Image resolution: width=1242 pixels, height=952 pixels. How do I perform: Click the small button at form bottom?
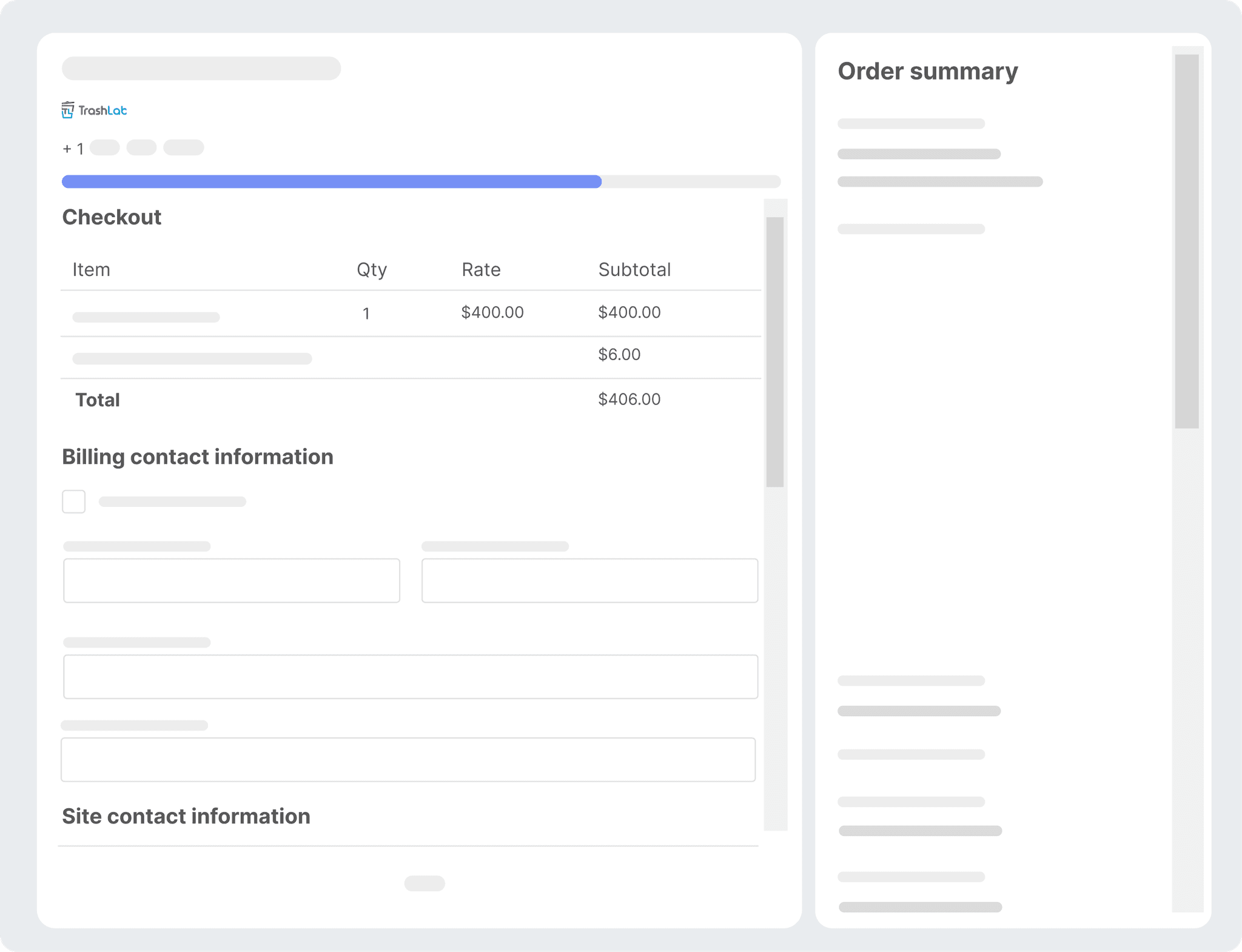tap(425, 883)
